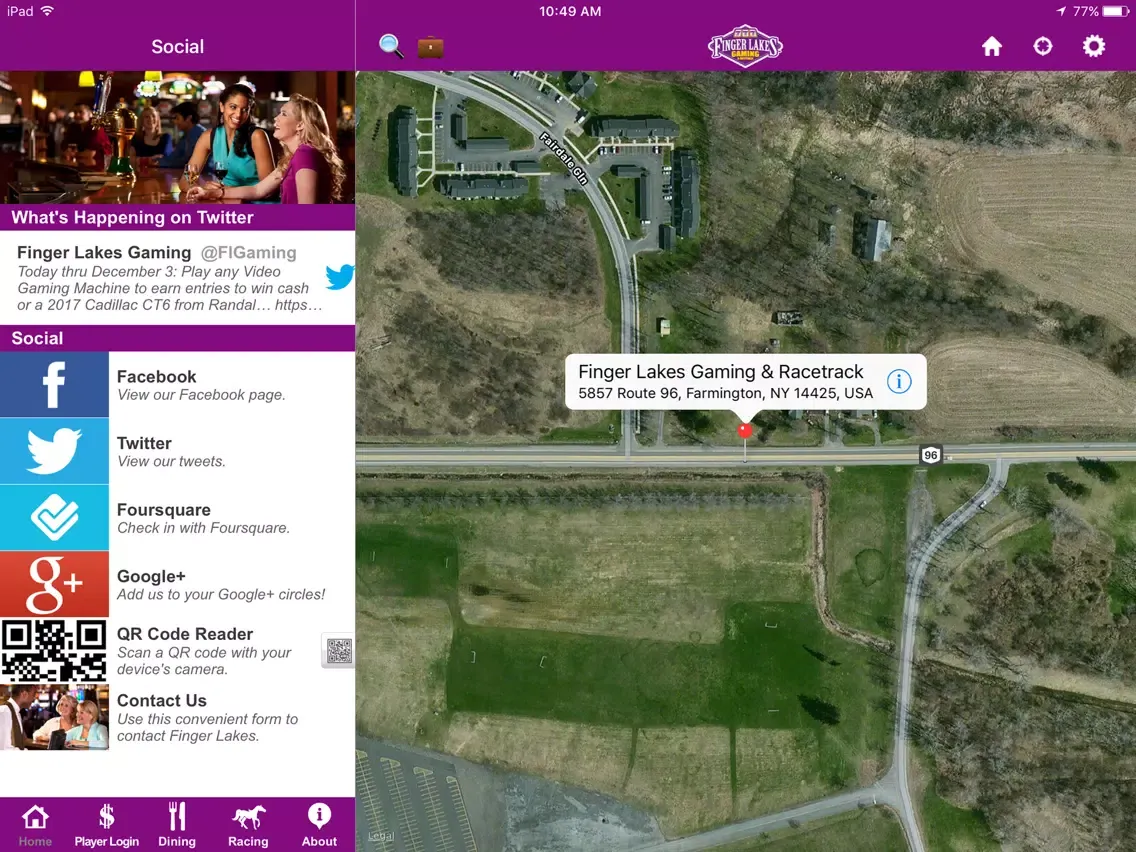Open the Finger Lakes Gaming tweet
The height and width of the screenshot is (852, 1136).
pyautogui.click(x=178, y=278)
